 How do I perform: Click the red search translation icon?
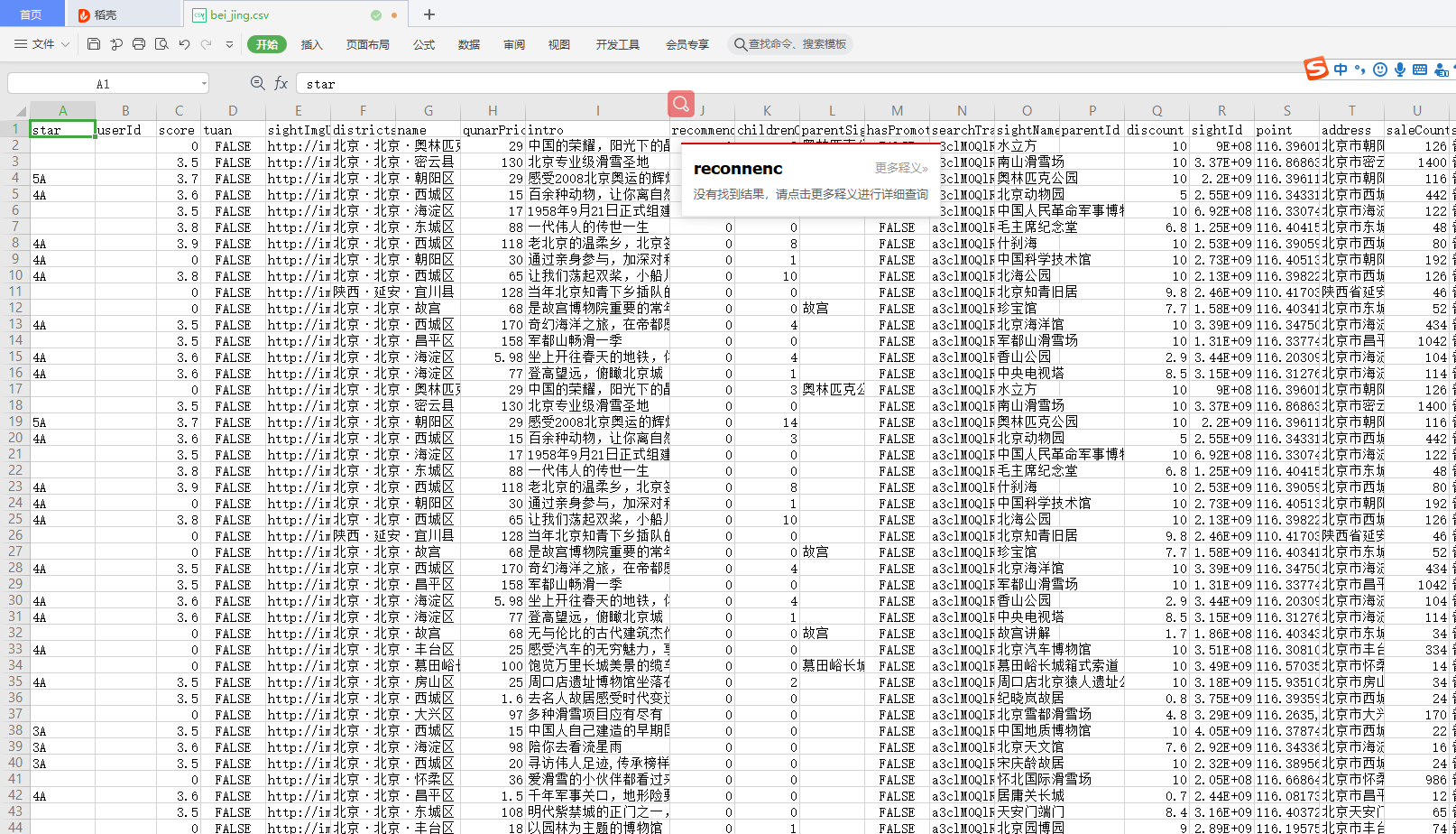(681, 104)
